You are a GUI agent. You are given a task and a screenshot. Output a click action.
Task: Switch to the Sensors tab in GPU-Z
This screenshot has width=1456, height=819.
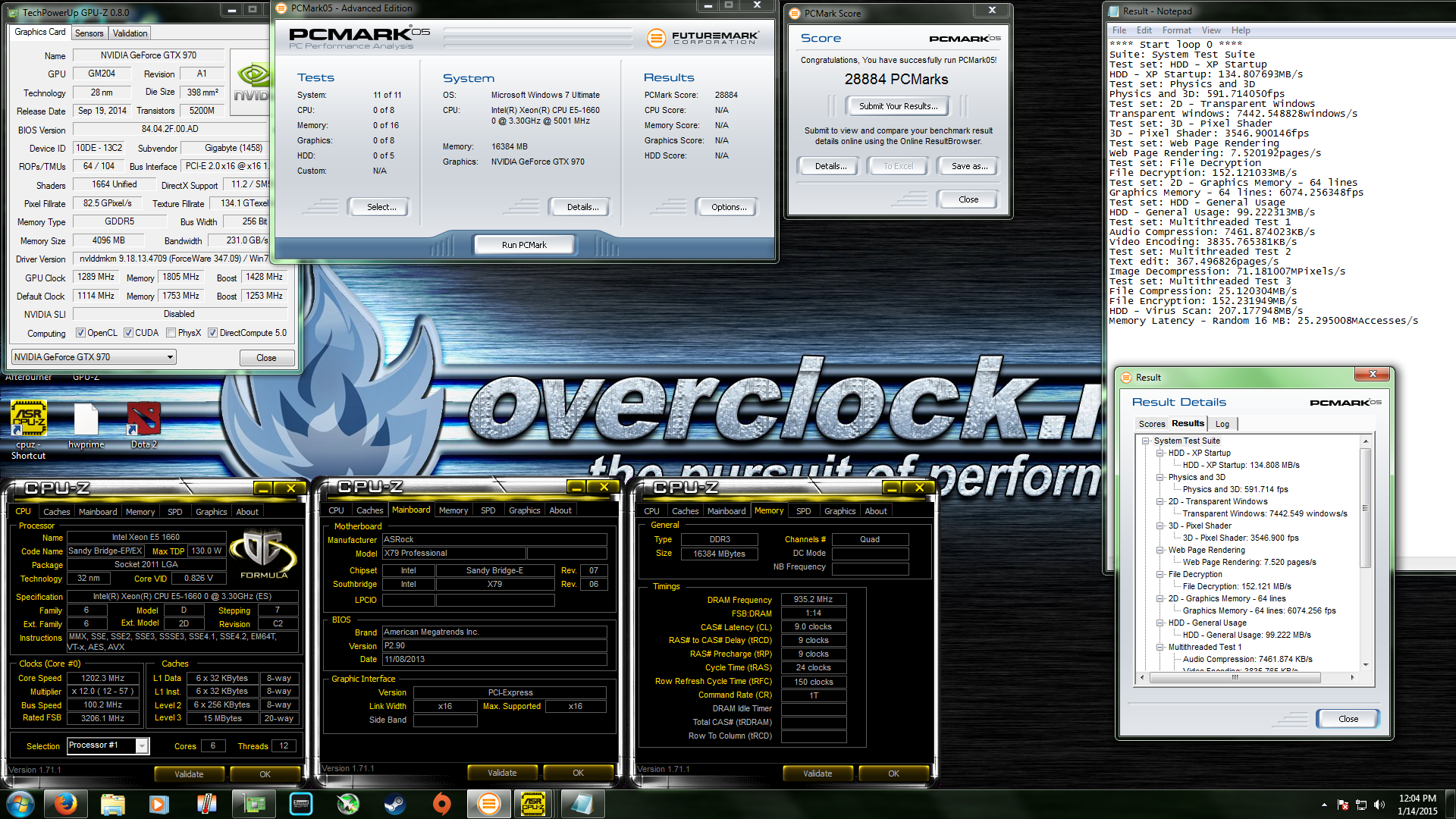point(89,33)
